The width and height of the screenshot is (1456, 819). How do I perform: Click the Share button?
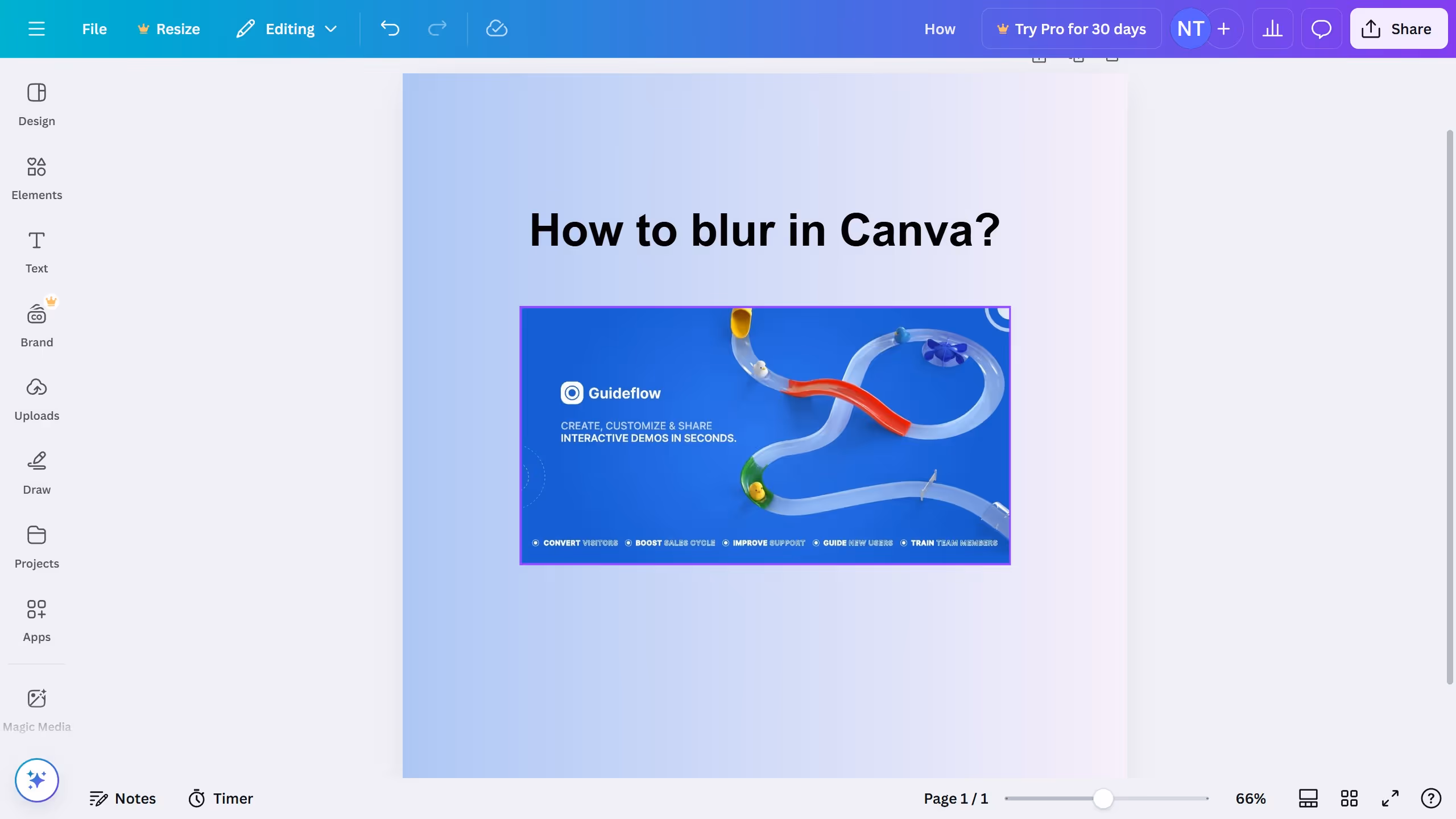1398,28
